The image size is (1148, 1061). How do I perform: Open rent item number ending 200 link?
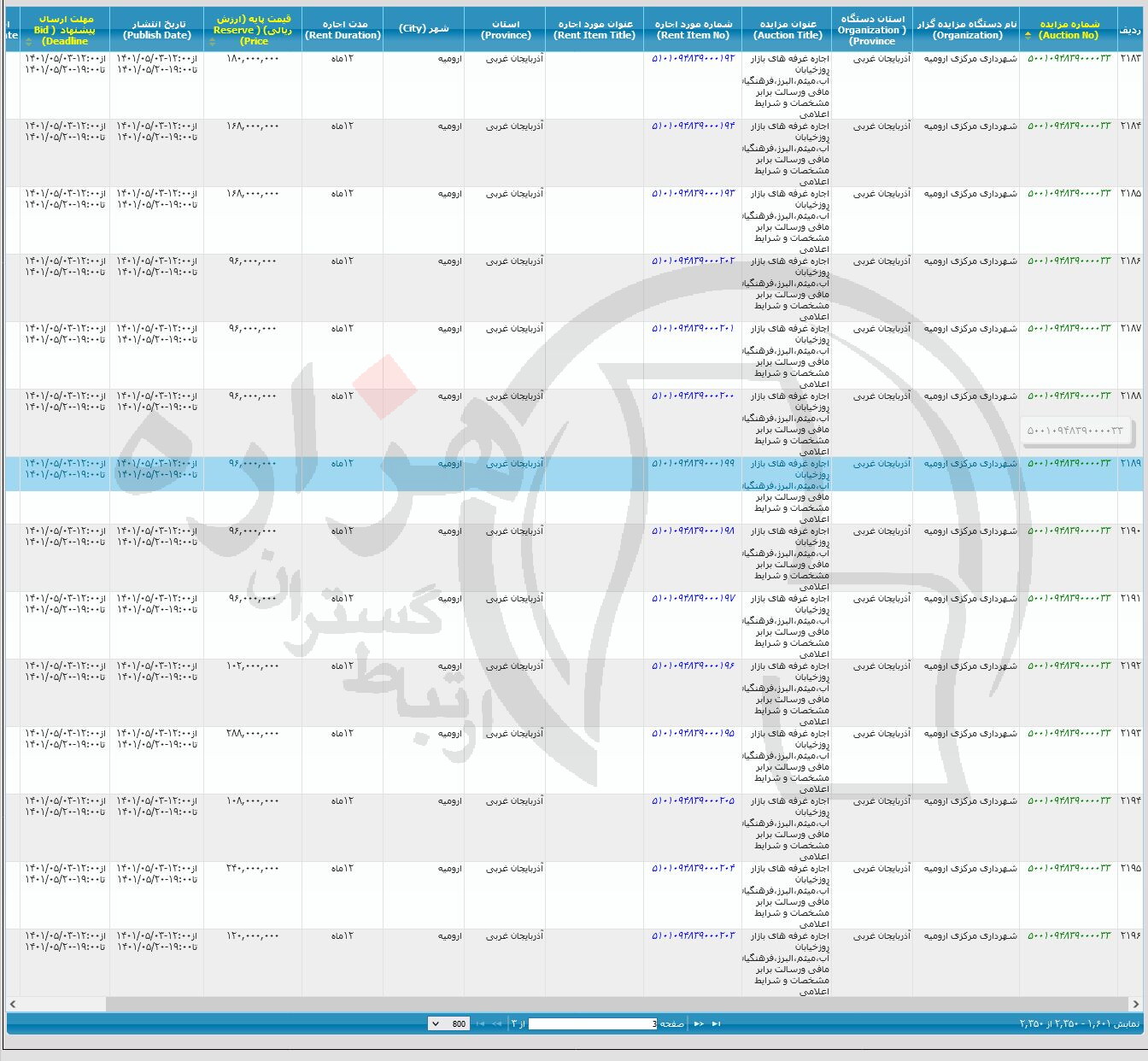693,396
